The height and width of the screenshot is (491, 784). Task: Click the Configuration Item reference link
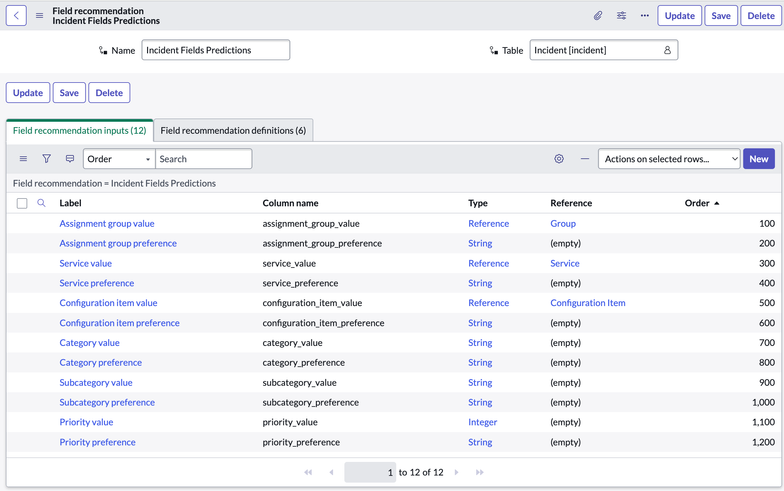(x=588, y=303)
